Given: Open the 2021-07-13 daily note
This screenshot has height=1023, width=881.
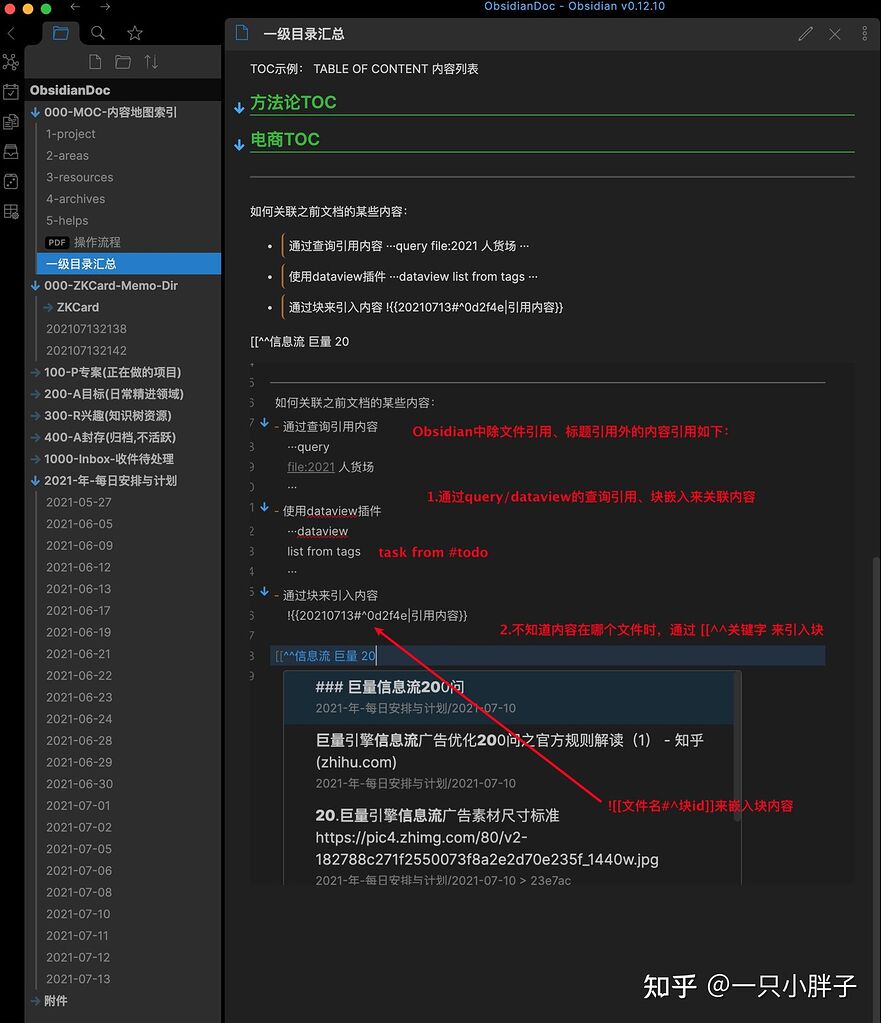Looking at the screenshot, I should [x=78, y=979].
